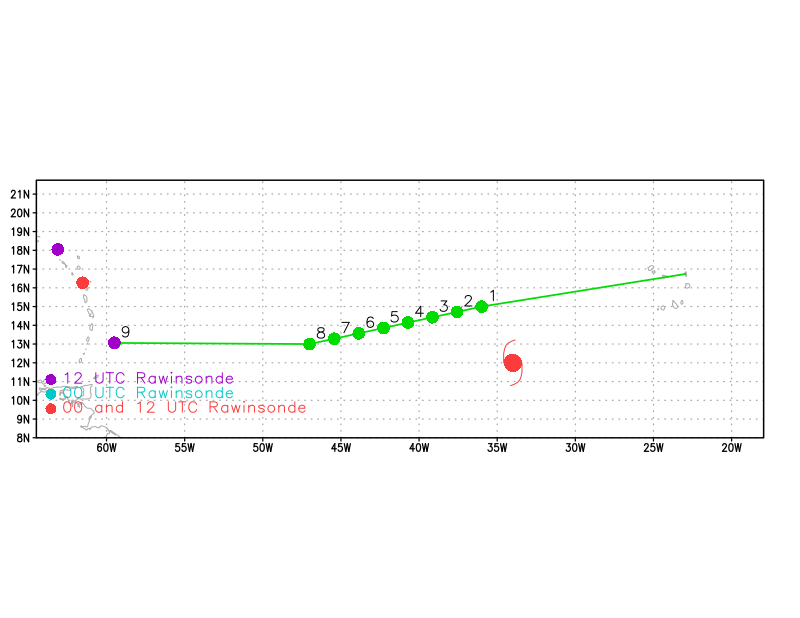Click the 35W longitude axis label

click(x=497, y=448)
